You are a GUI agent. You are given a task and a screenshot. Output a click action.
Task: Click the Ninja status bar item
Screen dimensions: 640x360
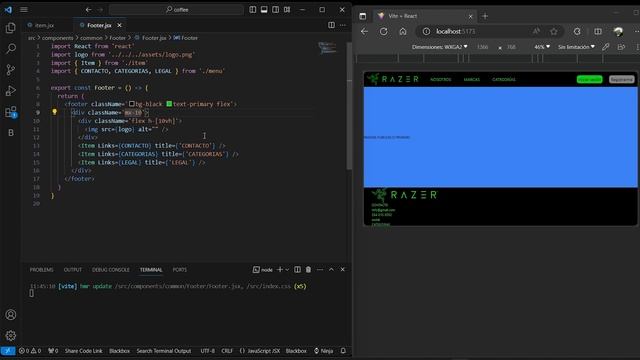coord(324,351)
